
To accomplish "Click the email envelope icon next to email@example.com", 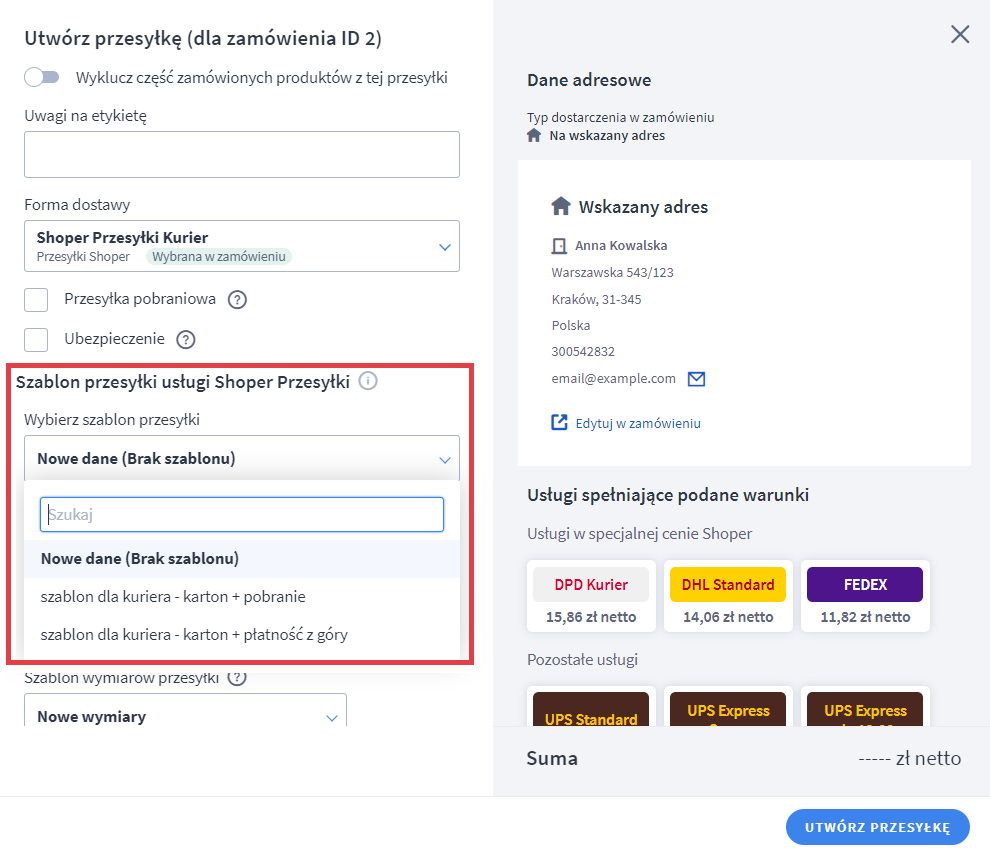I will 697,379.
